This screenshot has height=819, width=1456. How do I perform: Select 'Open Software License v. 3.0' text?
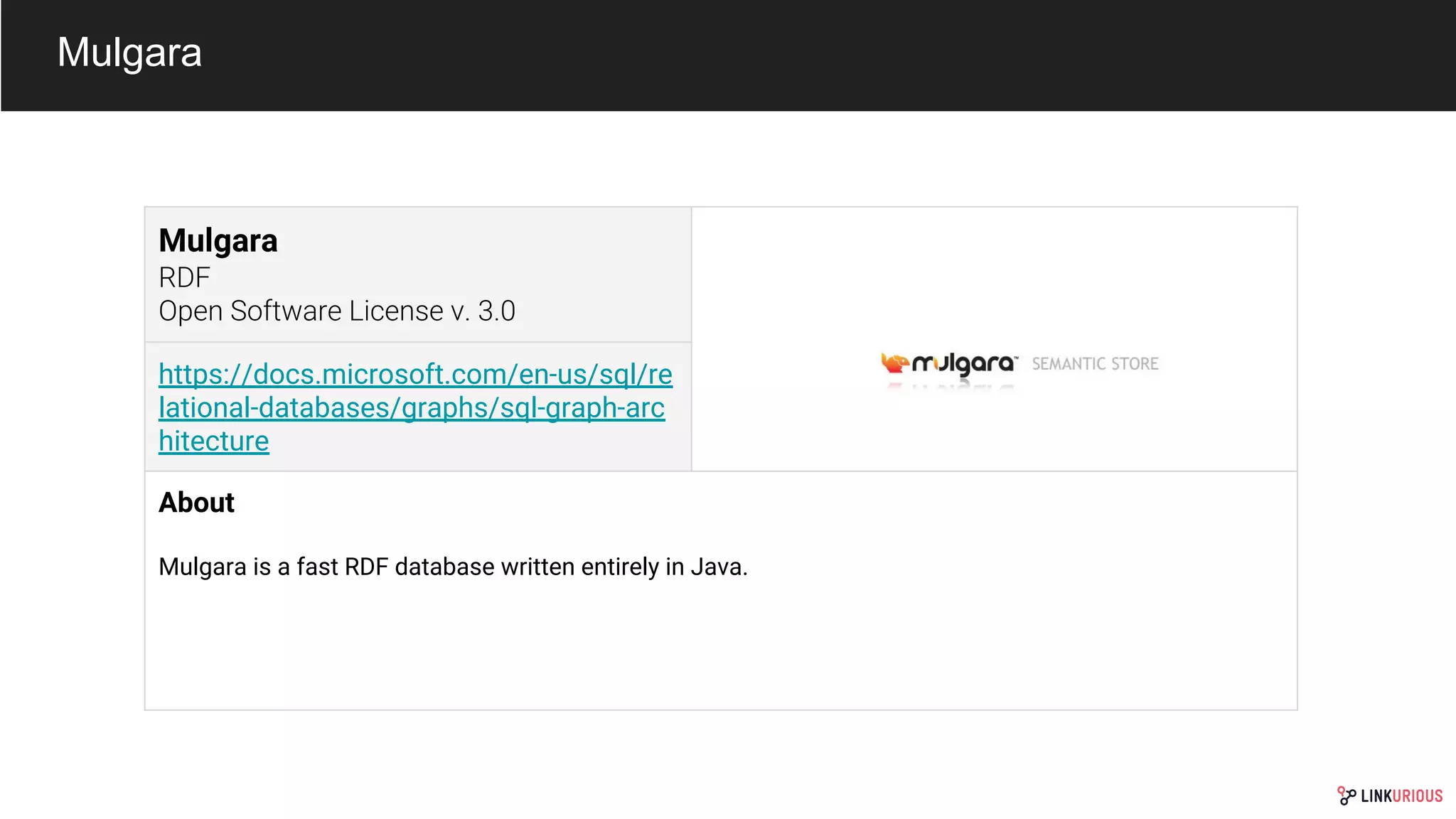point(337,311)
